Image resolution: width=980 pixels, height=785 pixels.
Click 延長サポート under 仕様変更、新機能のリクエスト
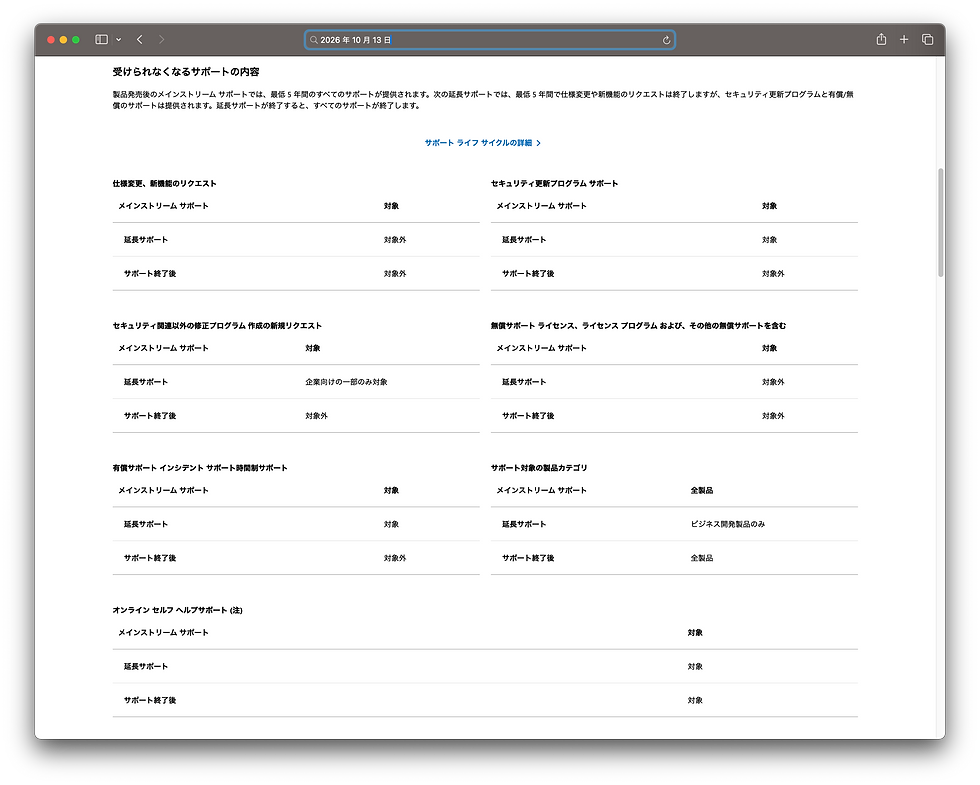(x=146, y=240)
